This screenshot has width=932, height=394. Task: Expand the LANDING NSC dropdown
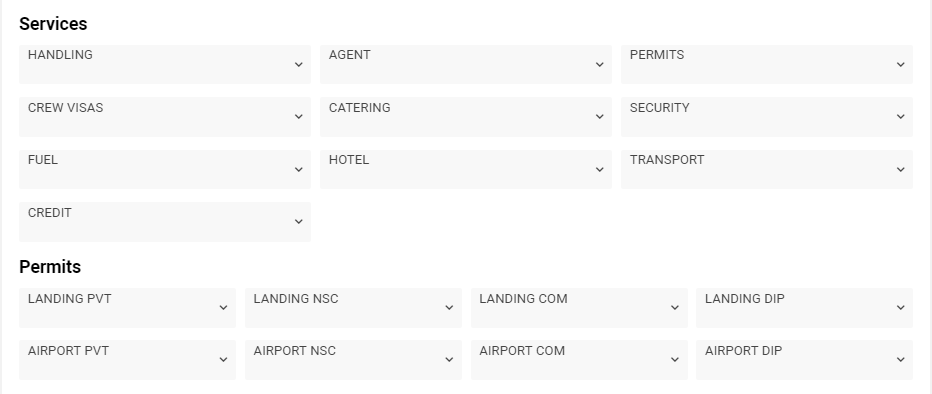(353, 308)
